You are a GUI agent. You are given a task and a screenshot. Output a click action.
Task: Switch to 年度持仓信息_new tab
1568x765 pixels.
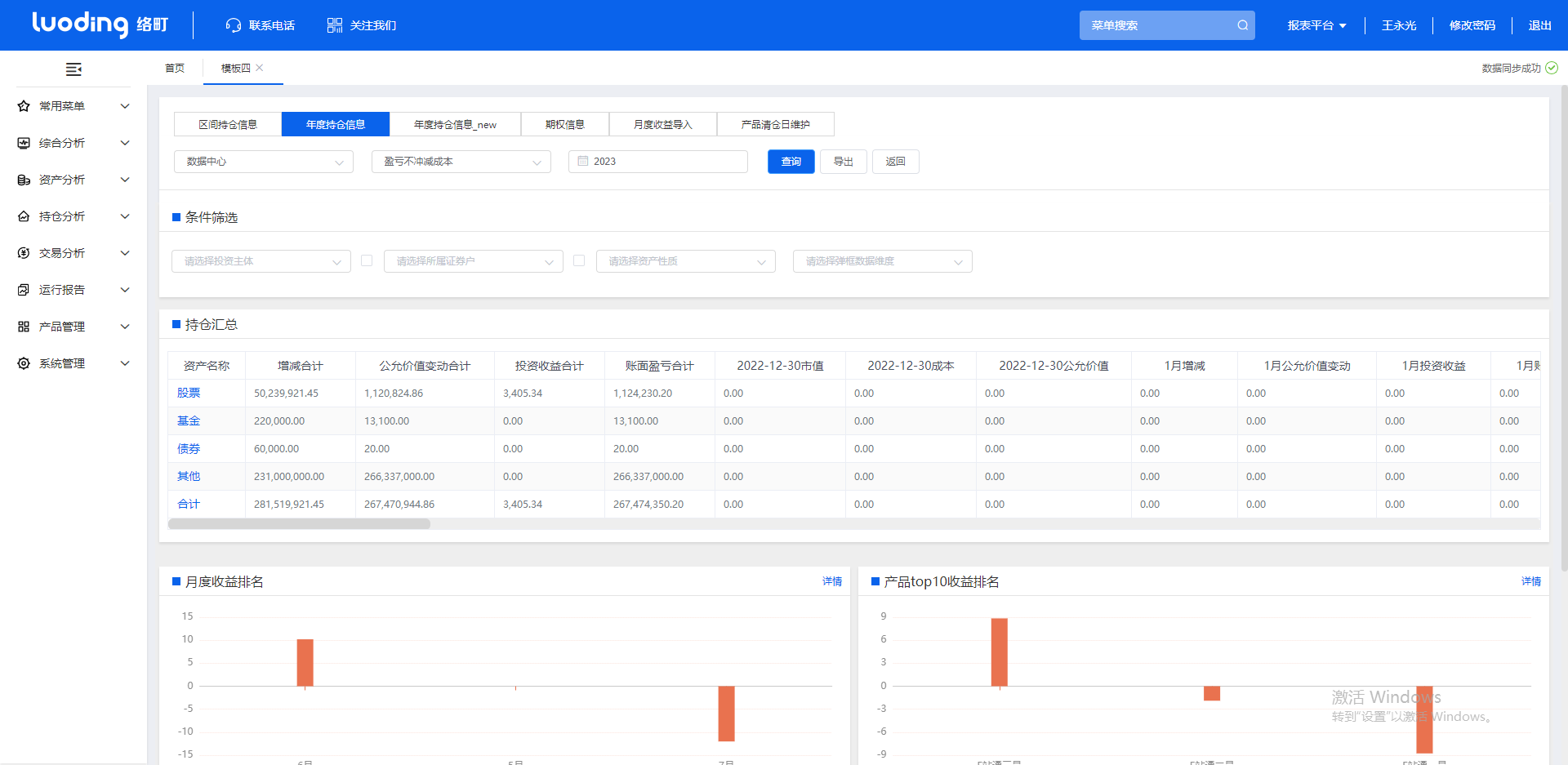pyautogui.click(x=455, y=124)
